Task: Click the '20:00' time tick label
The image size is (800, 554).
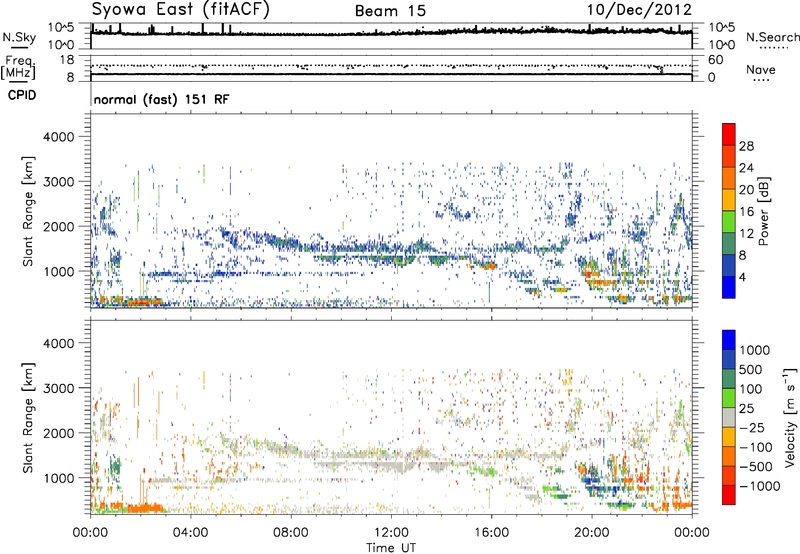Action: pyautogui.click(x=592, y=533)
